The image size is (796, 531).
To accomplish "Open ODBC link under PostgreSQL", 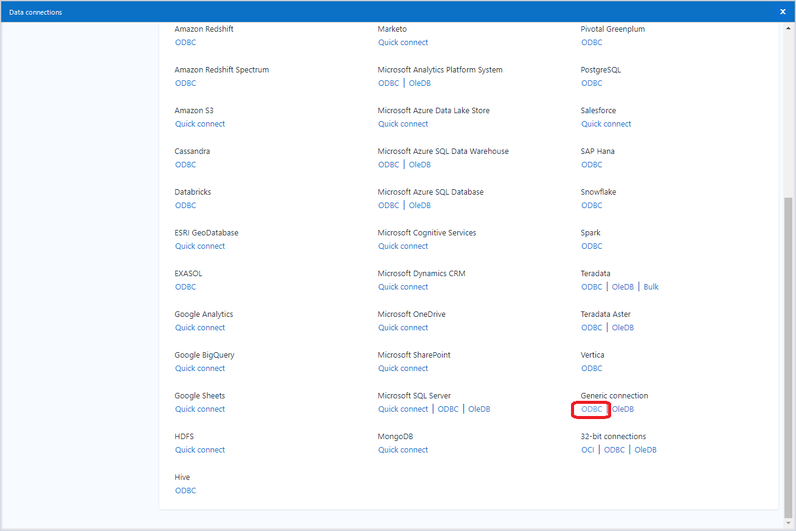I will click(x=591, y=83).
